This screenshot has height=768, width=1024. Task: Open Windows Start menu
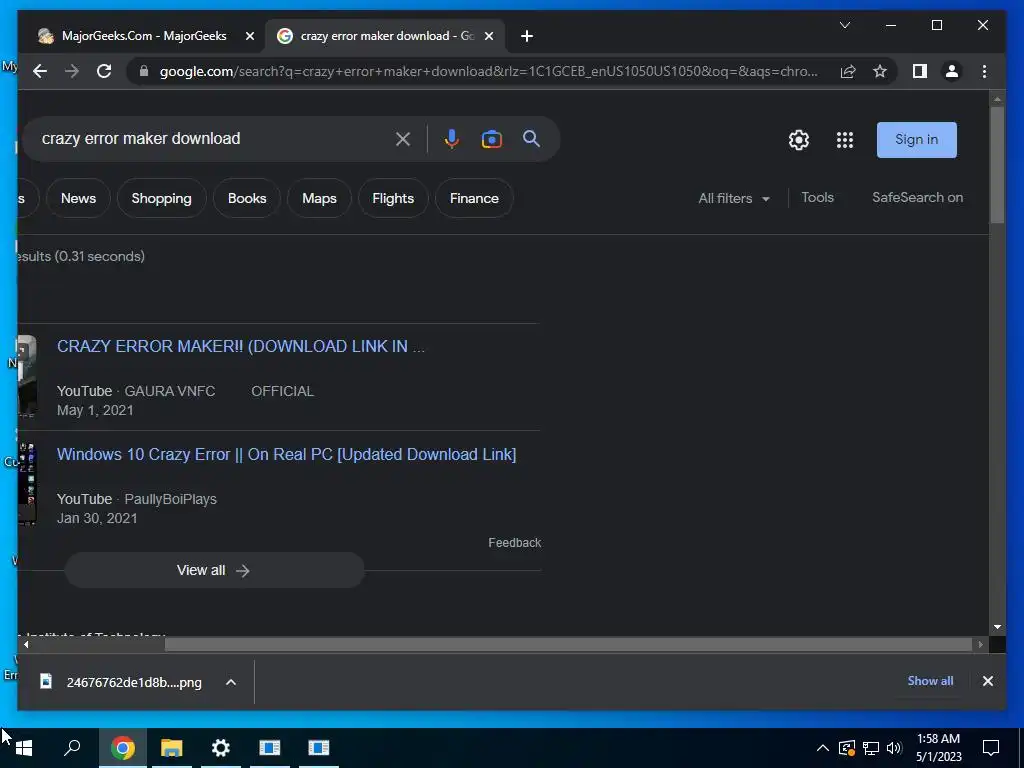24,748
